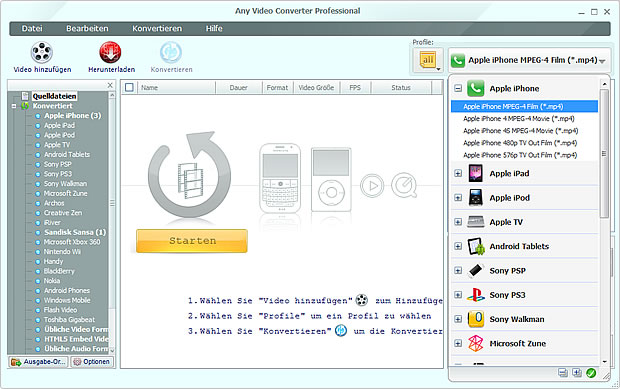Click the BlackBerry phone illustration
The width and height of the screenshot is (620, 389).
pos(280,178)
